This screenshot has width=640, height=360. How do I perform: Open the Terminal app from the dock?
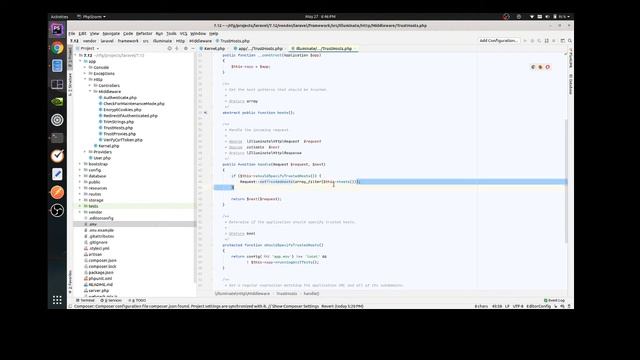point(57,138)
